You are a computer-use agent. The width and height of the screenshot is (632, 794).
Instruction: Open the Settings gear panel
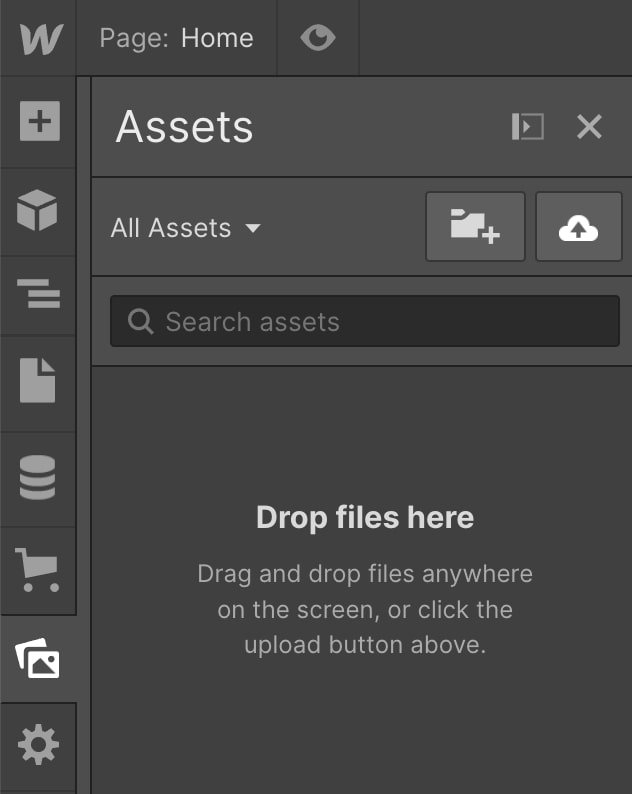38,744
